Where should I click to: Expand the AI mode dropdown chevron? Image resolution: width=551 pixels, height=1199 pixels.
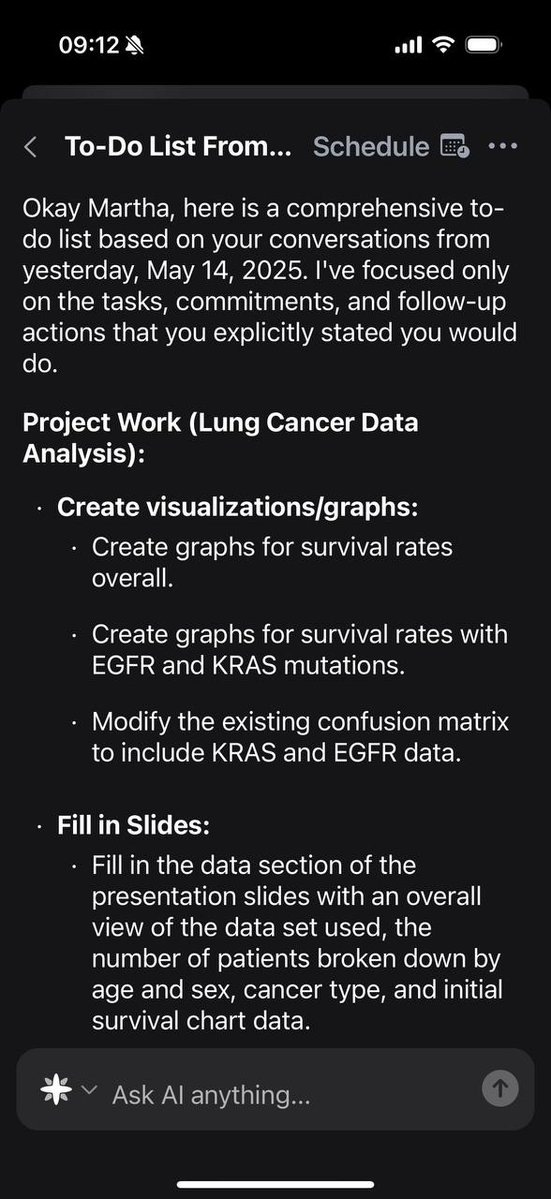[x=89, y=1089]
